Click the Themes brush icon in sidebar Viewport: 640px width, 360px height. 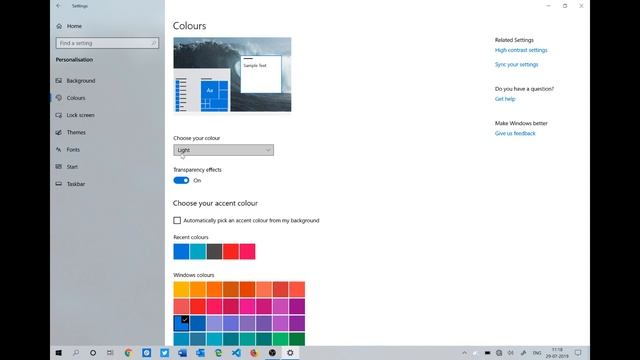point(59,132)
